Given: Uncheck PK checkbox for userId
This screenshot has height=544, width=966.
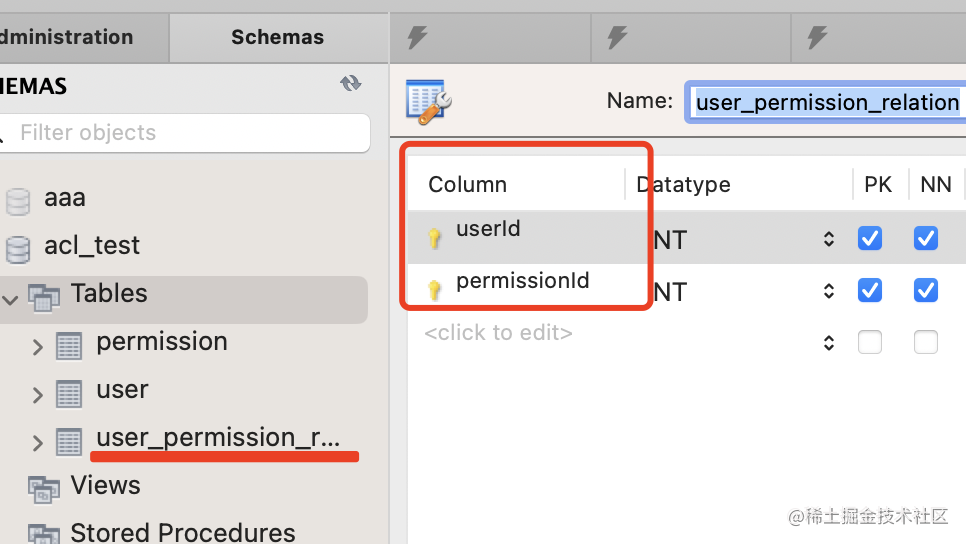Looking at the screenshot, I should coord(870,238).
